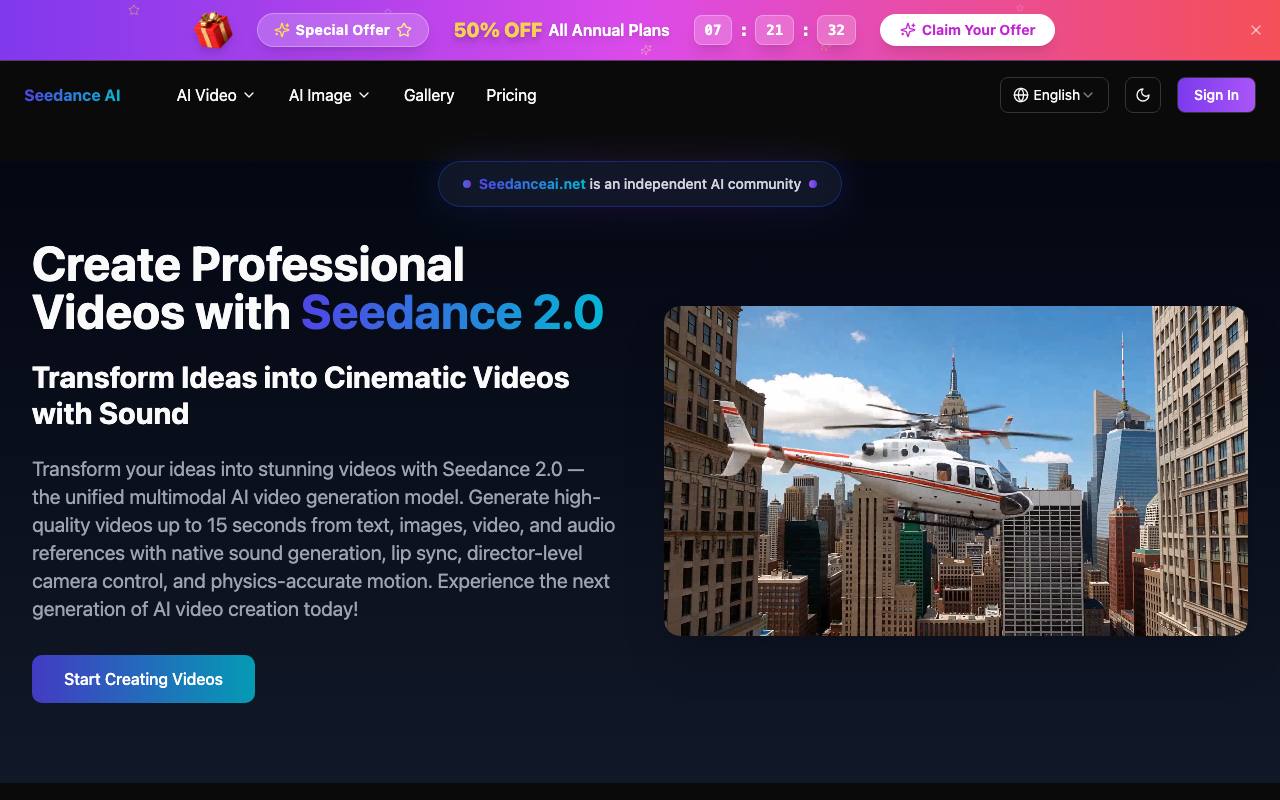The image size is (1280, 800).
Task: Click the red gift box icon
Action: tap(213, 30)
